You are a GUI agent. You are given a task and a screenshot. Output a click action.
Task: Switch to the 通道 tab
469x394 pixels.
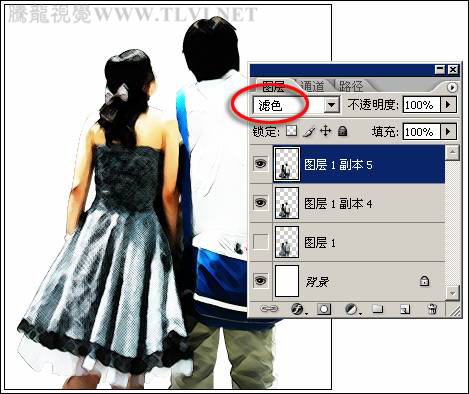click(312, 86)
